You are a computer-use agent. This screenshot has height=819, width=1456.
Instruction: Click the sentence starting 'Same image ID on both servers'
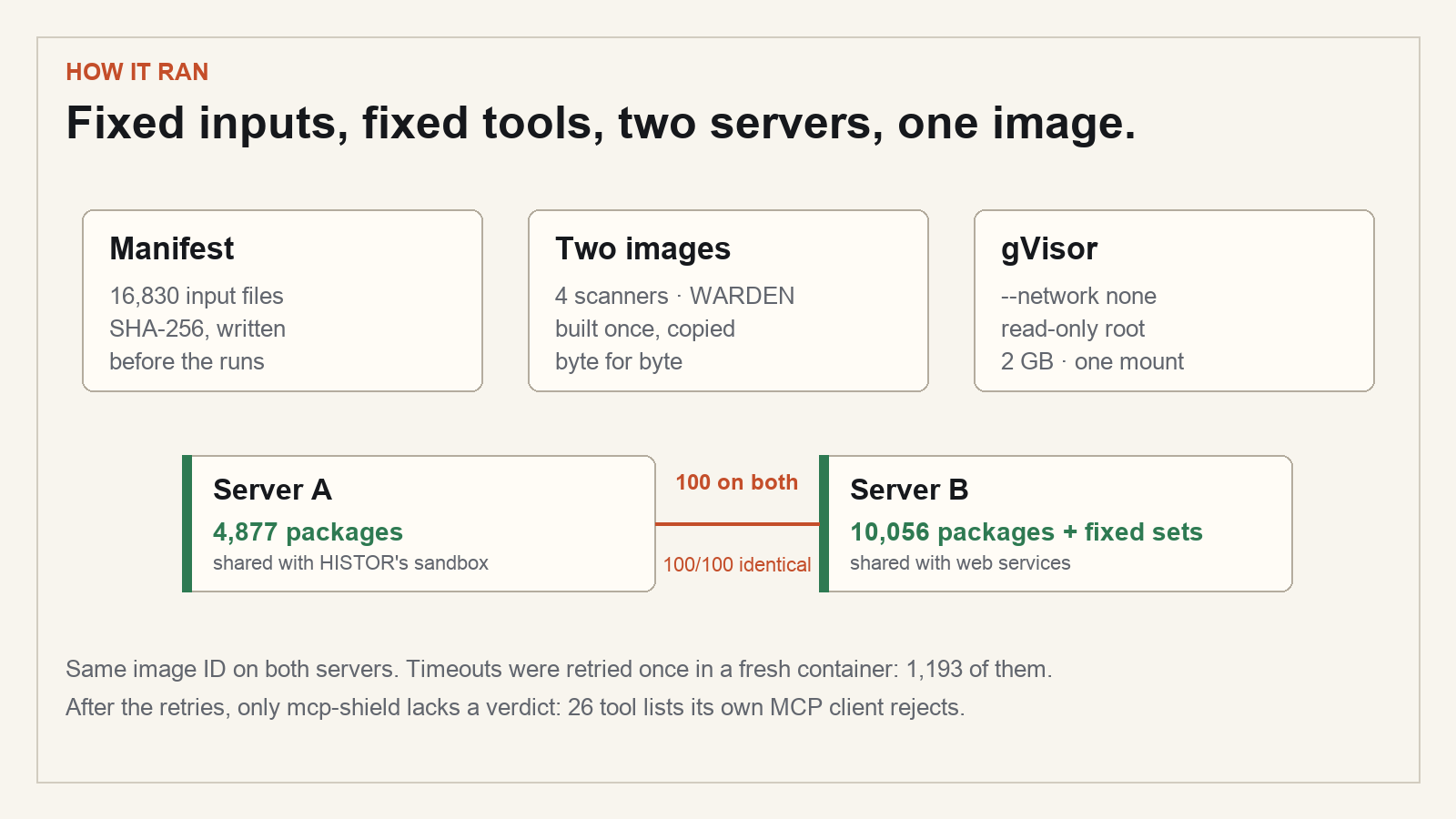559,669
